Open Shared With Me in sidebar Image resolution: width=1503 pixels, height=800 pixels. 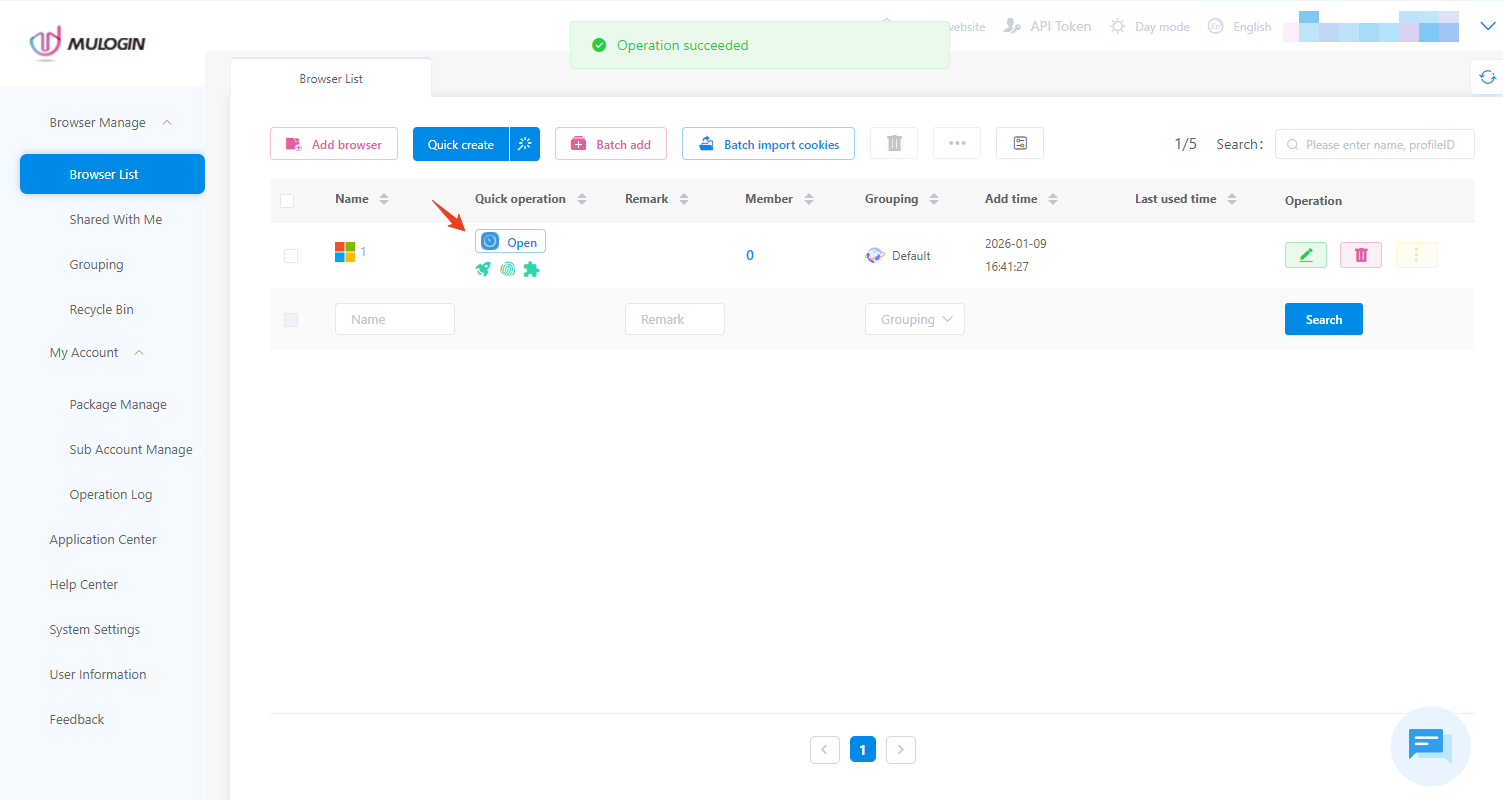click(115, 219)
